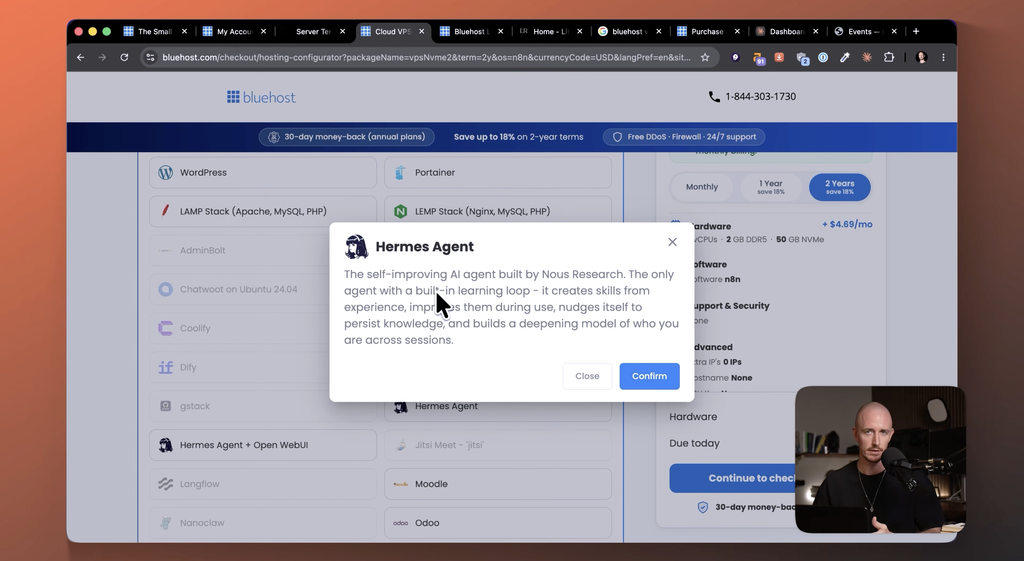Click the shield icon beside 30-day money-back

(703, 507)
